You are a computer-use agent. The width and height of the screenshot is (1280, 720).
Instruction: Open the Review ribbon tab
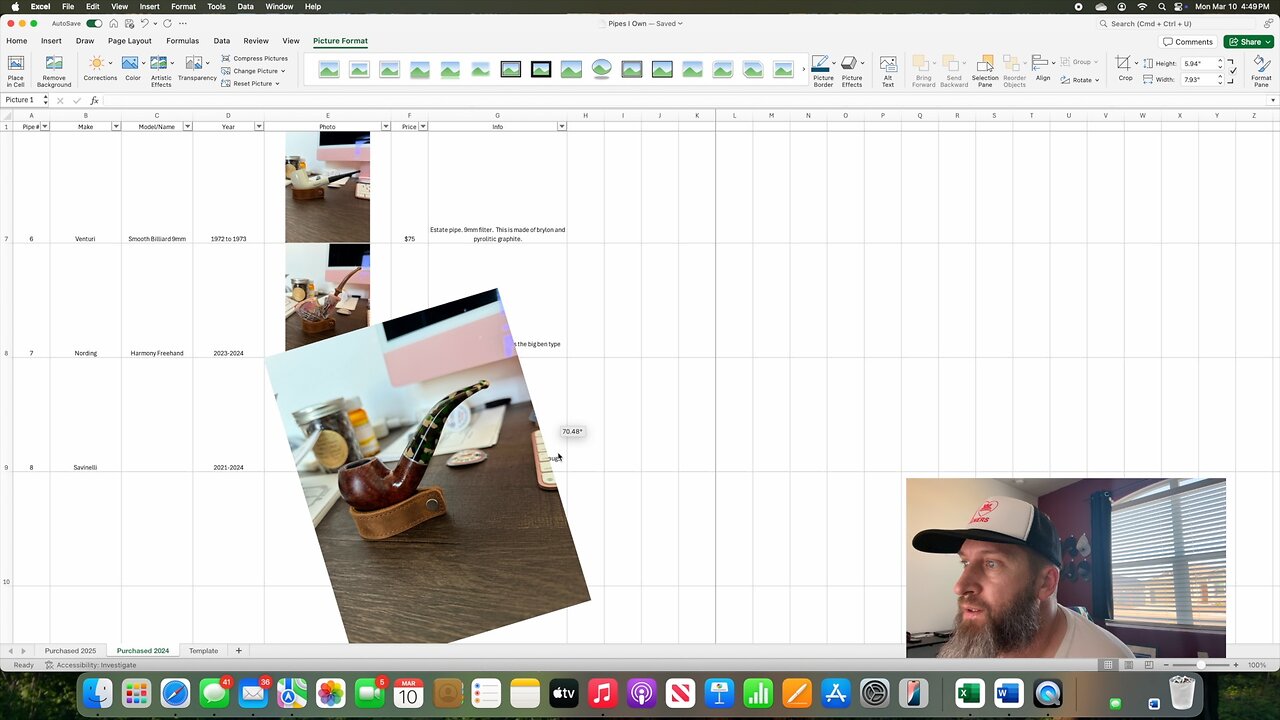pyautogui.click(x=256, y=41)
